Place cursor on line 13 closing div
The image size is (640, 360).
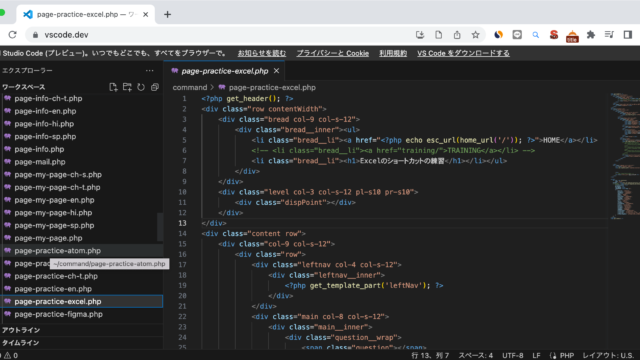point(214,223)
